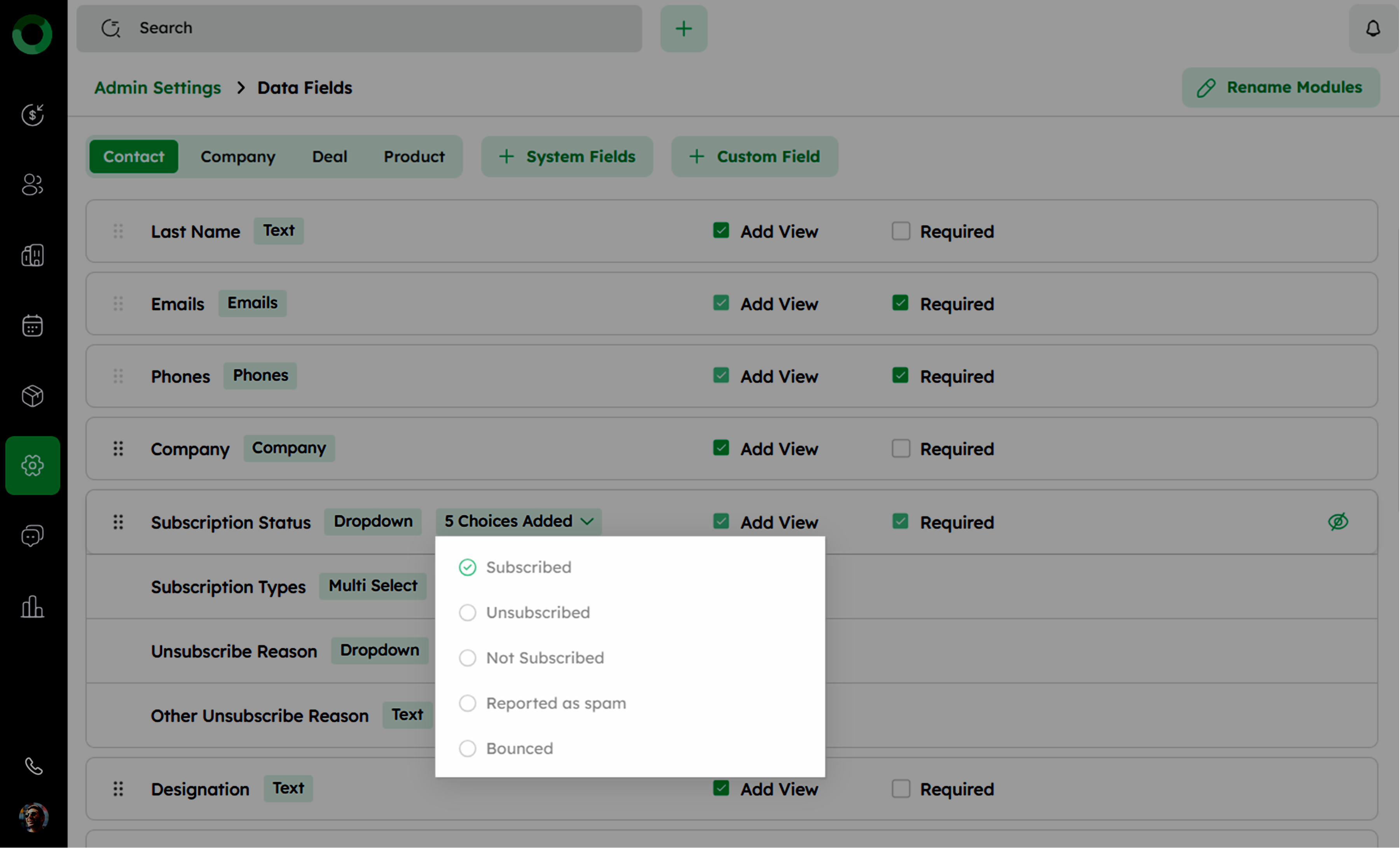Open the reports bar chart icon

(32, 607)
